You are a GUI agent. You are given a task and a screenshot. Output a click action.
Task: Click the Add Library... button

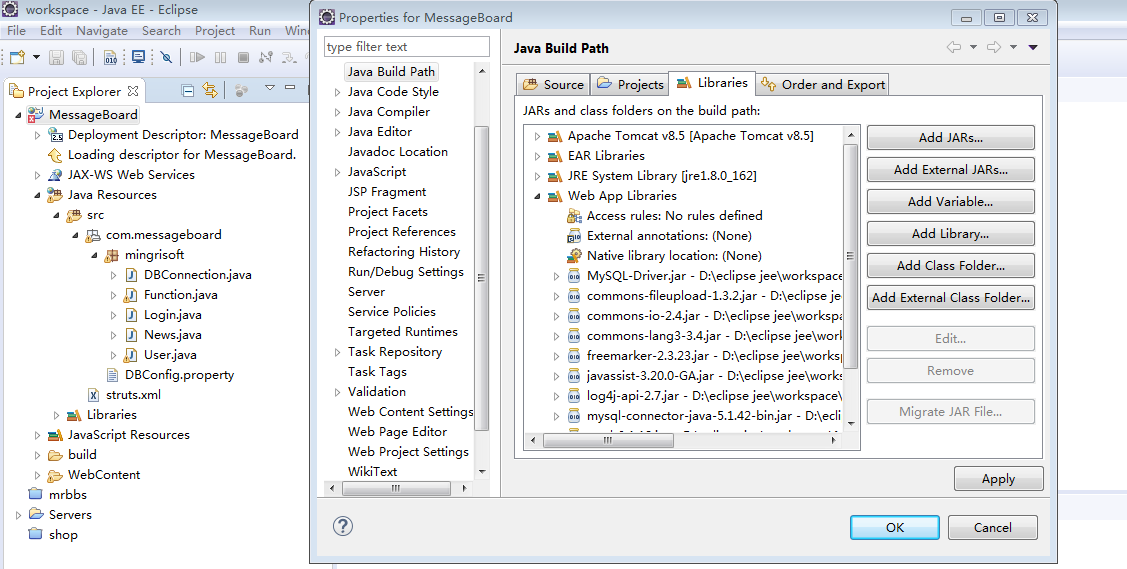coord(950,233)
